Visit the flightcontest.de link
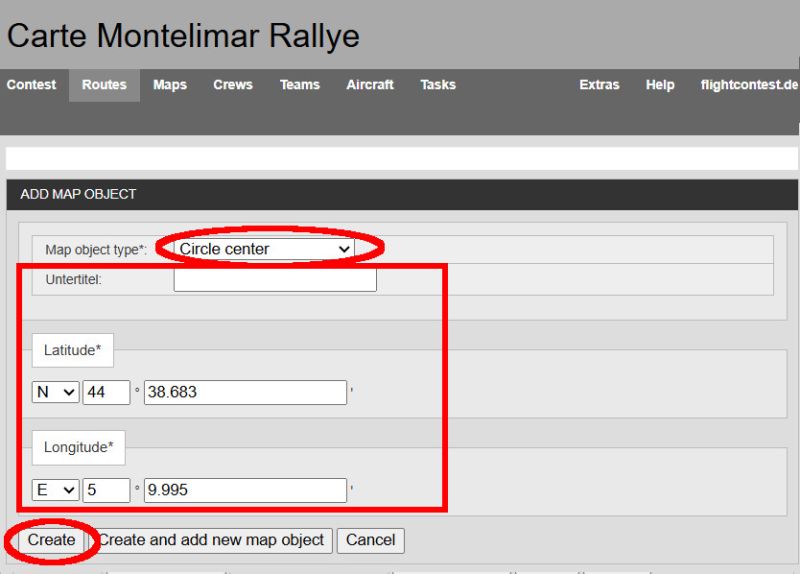800x574 pixels. [749, 85]
